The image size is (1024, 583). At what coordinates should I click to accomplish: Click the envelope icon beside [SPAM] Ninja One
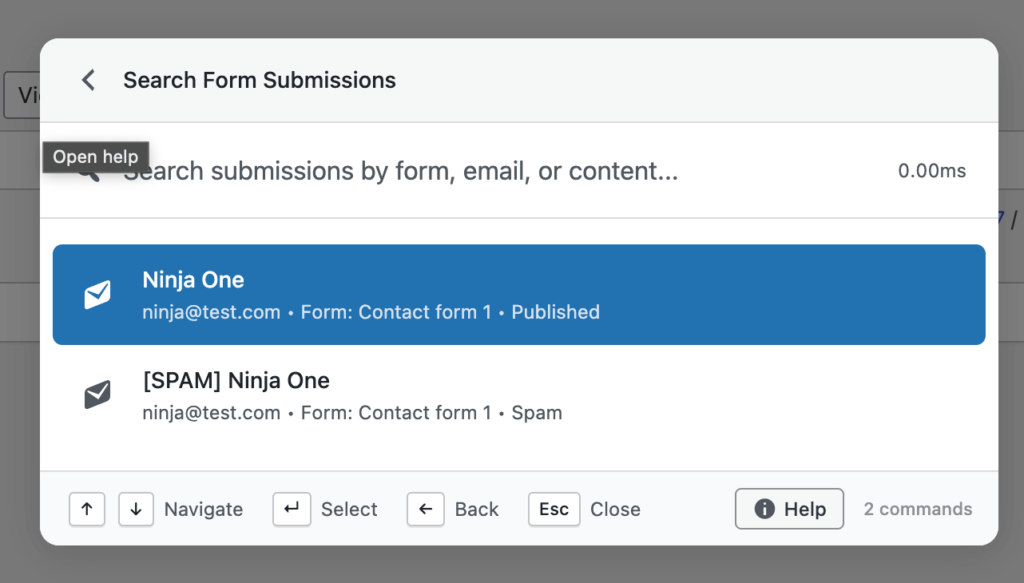click(96, 394)
